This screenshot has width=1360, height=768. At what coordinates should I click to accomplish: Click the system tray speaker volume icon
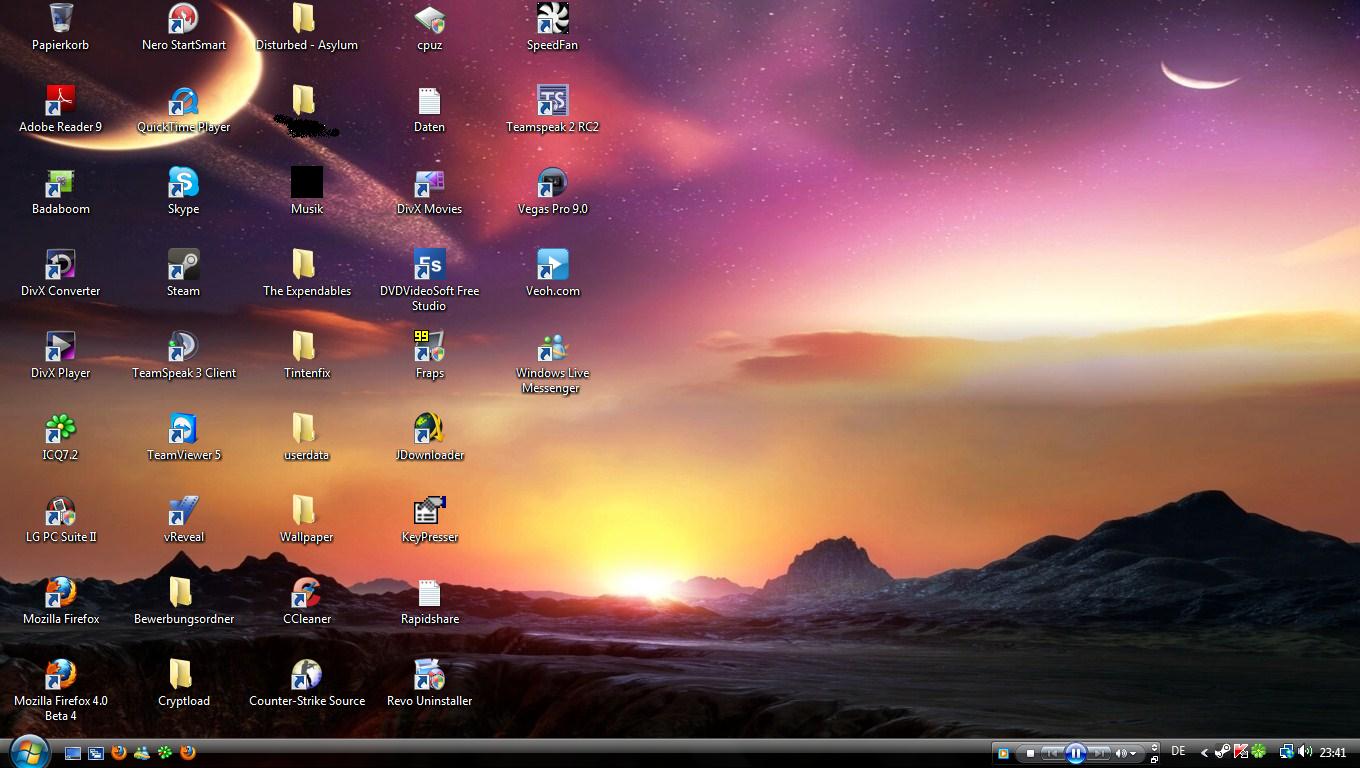tap(1305, 752)
